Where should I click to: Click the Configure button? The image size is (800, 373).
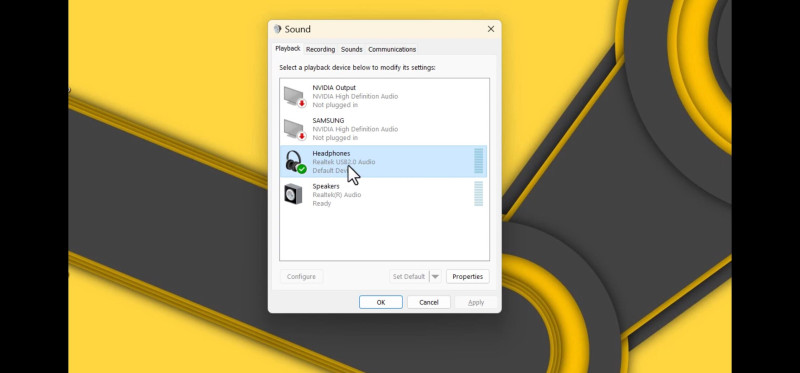(x=301, y=277)
